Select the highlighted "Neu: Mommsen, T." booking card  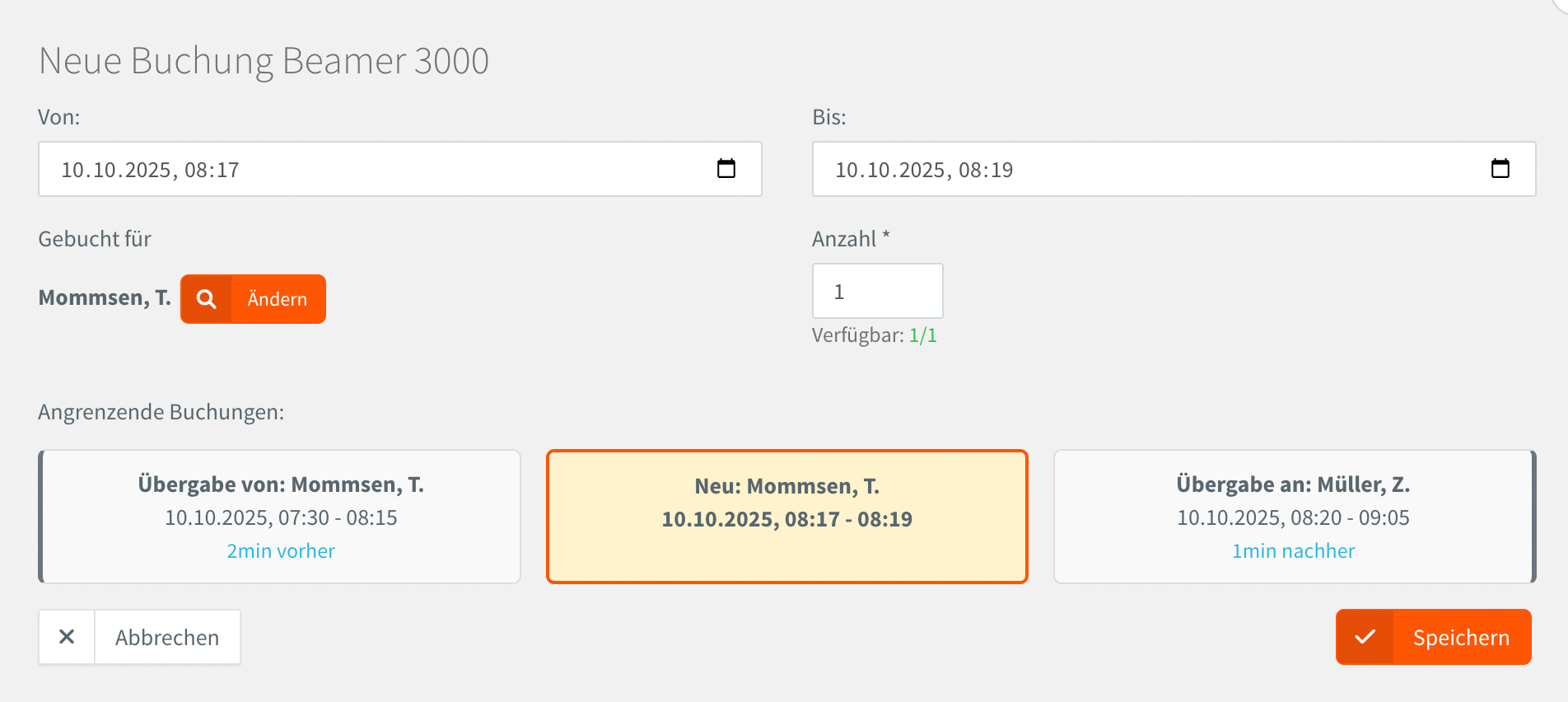click(x=786, y=517)
